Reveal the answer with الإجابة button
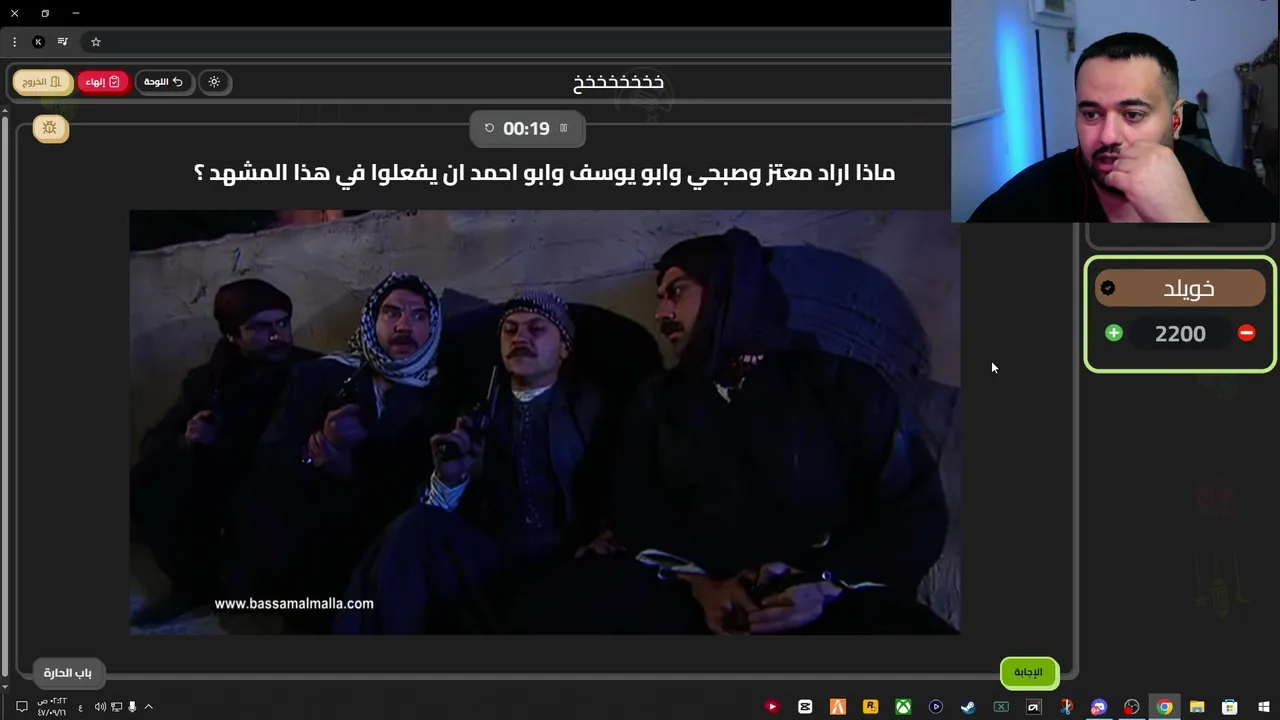 1028,672
